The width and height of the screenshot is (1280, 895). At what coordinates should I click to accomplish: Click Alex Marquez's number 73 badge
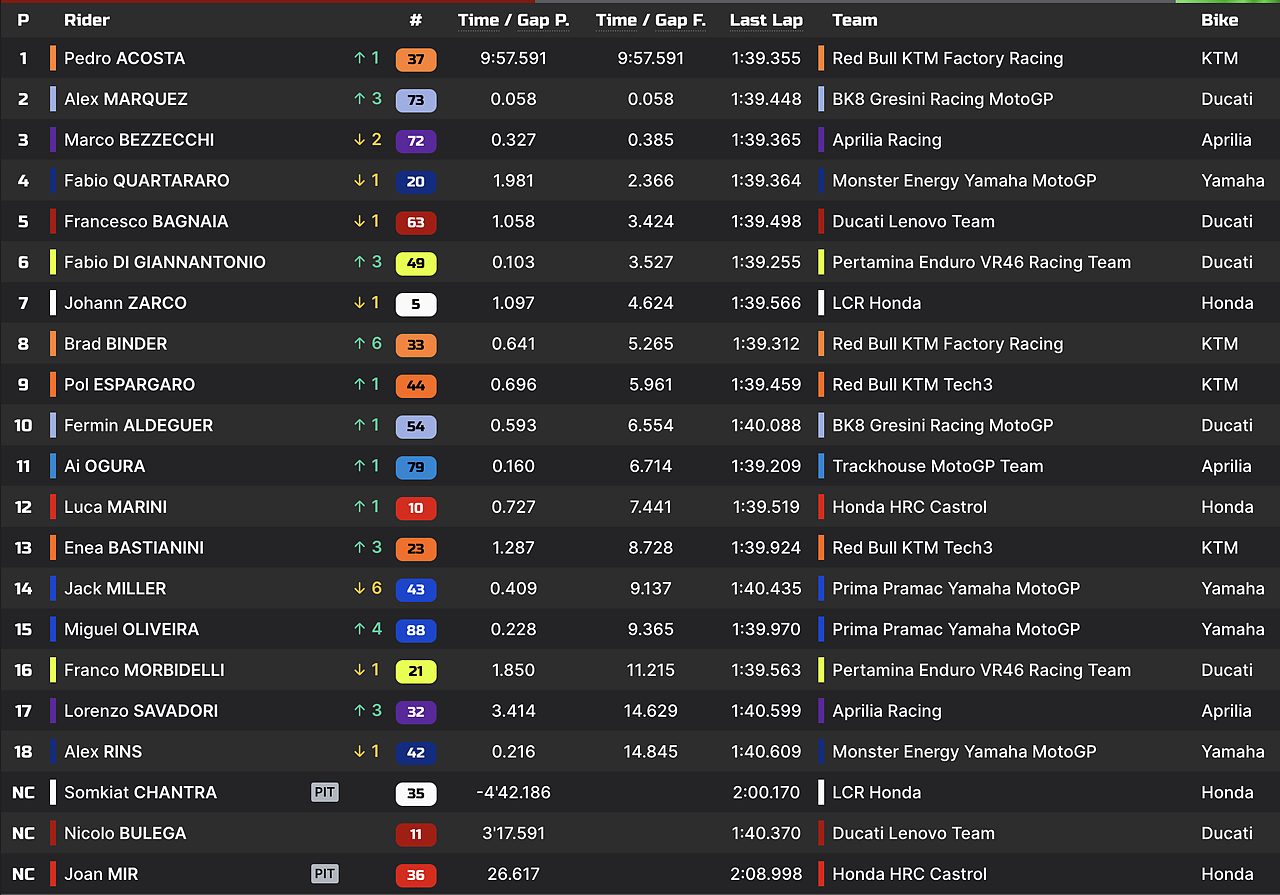tap(416, 100)
